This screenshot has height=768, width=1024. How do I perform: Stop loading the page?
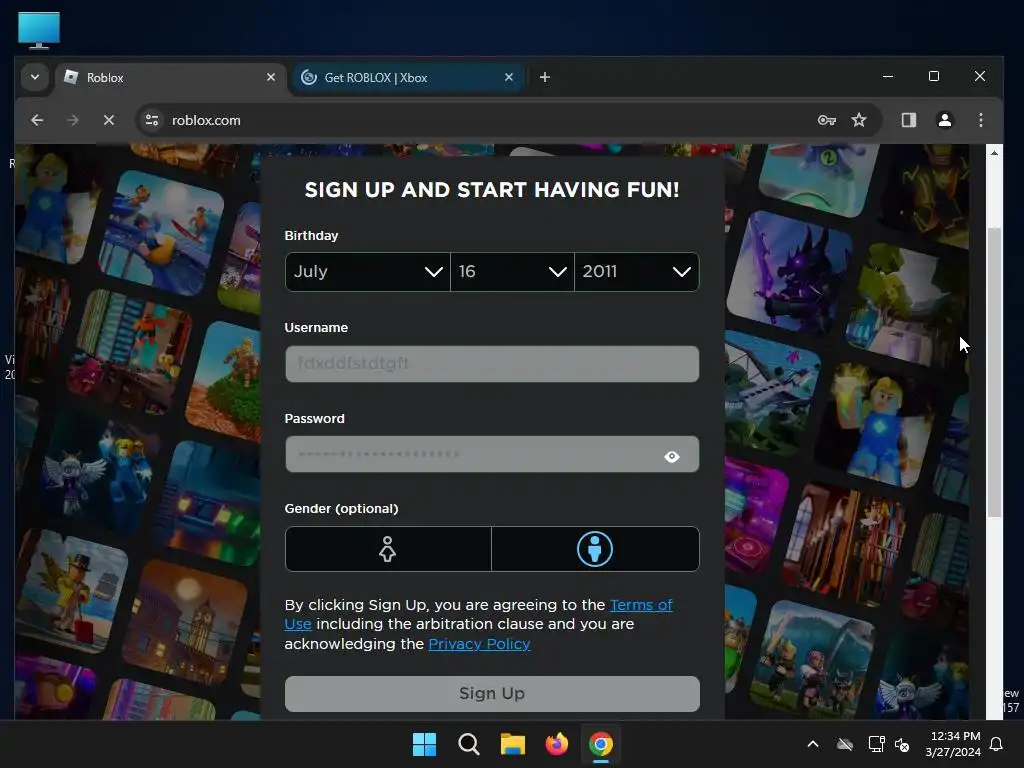pyautogui.click(x=109, y=120)
